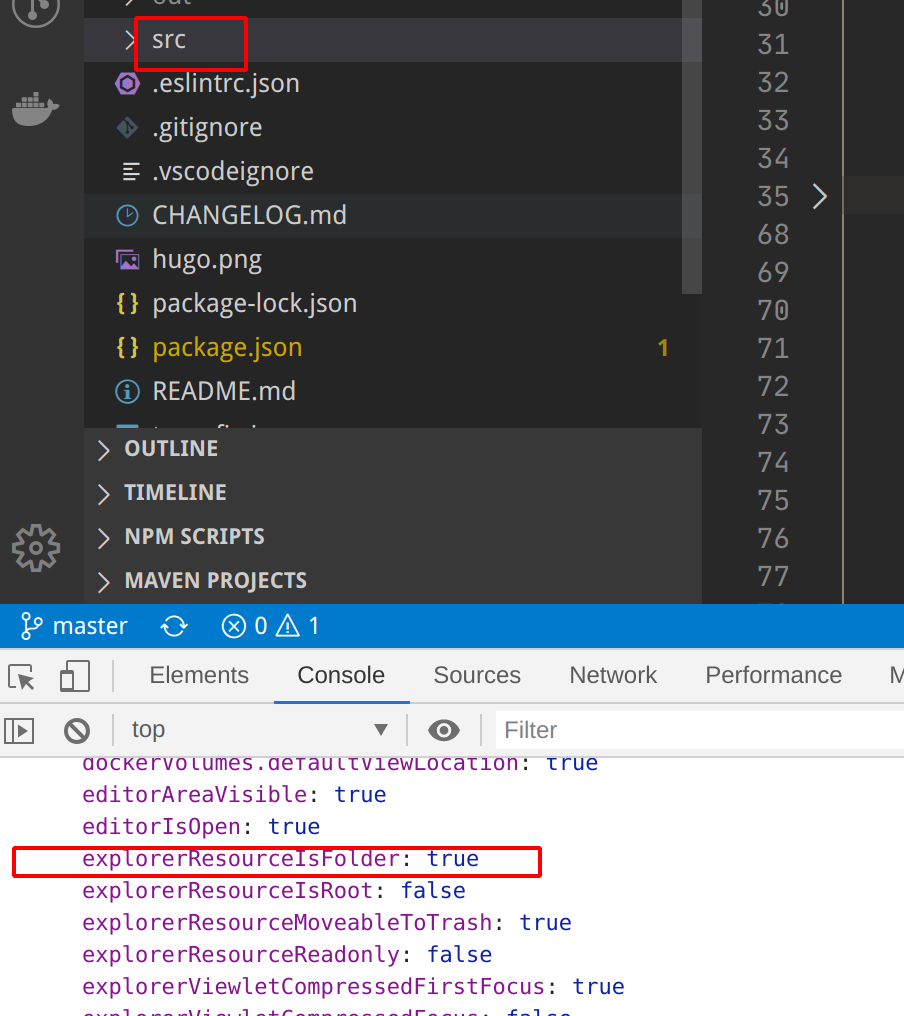
Task: Create a live expression with eye icon
Action: pos(444,730)
